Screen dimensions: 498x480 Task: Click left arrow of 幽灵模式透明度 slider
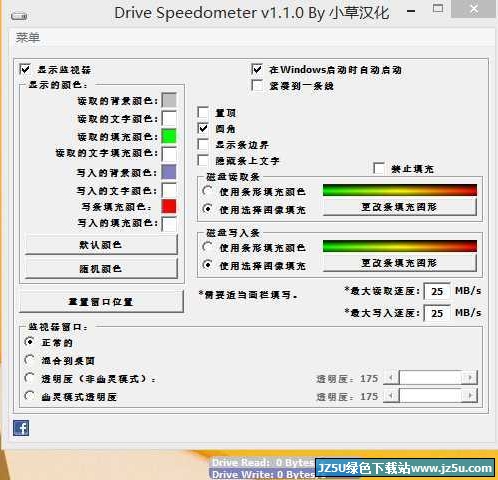tap(391, 396)
